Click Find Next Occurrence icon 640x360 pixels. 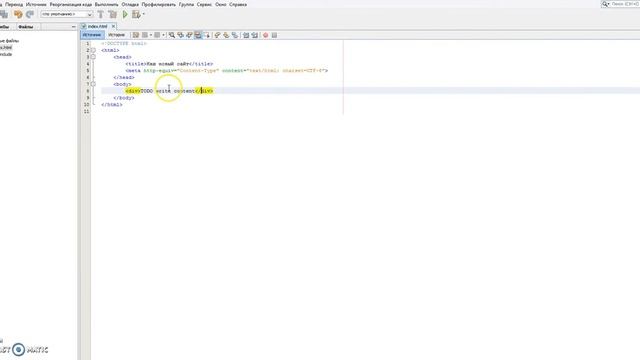tap(189, 35)
